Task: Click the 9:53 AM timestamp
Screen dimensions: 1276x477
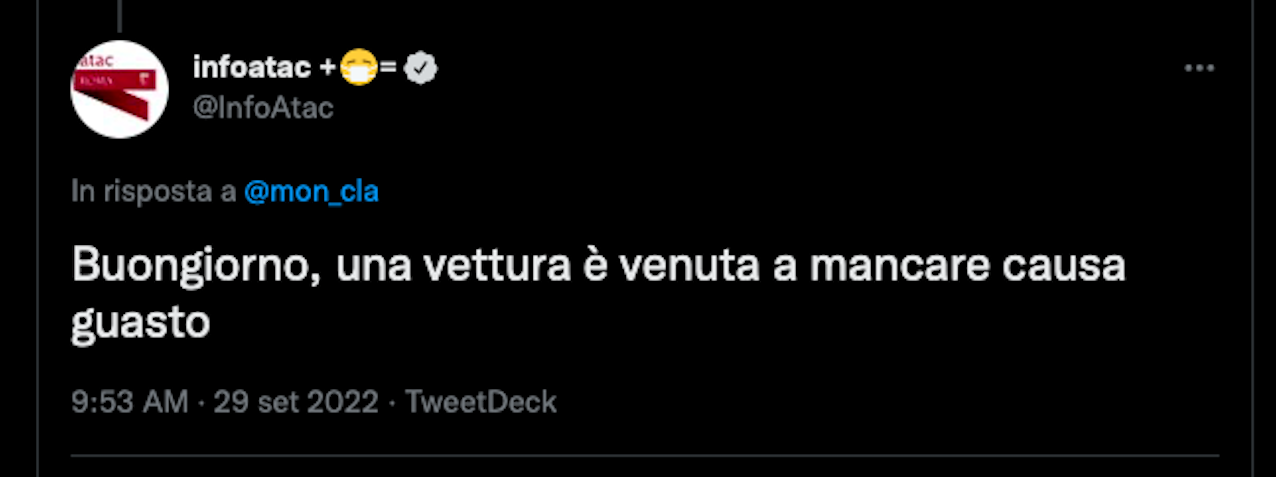Action: pyautogui.click(x=130, y=402)
